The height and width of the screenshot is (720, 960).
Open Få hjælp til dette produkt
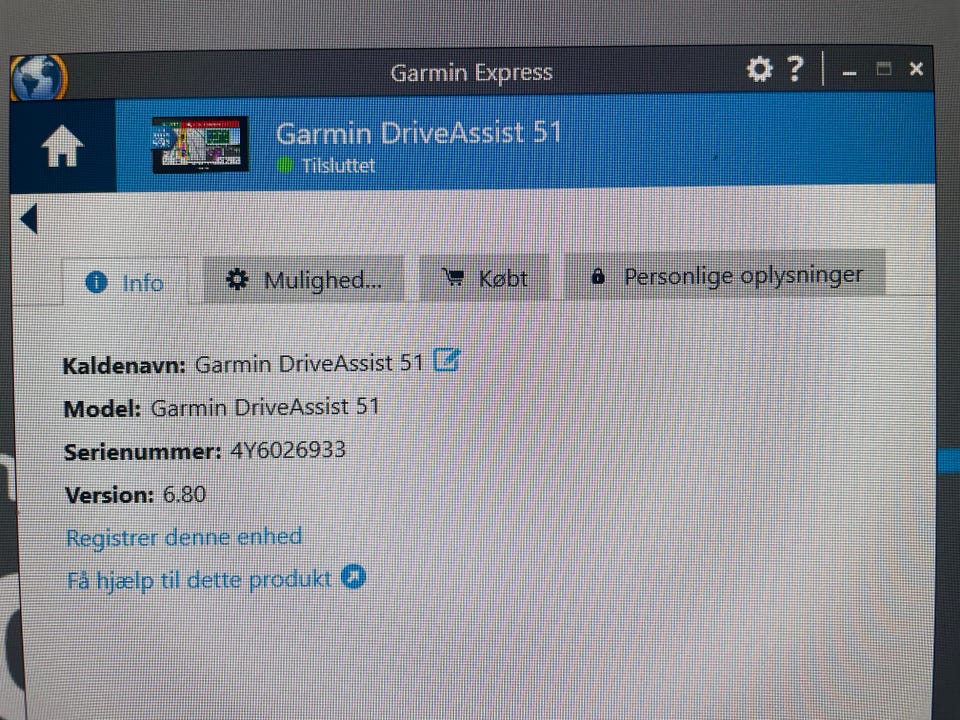(199, 580)
